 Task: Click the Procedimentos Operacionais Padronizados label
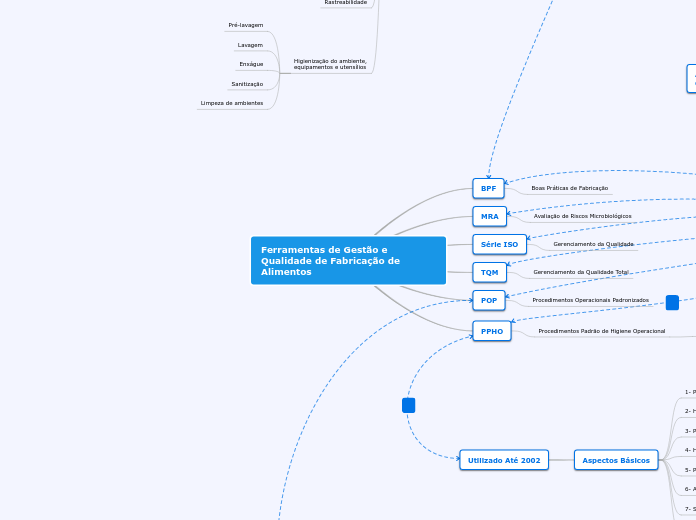590,300
